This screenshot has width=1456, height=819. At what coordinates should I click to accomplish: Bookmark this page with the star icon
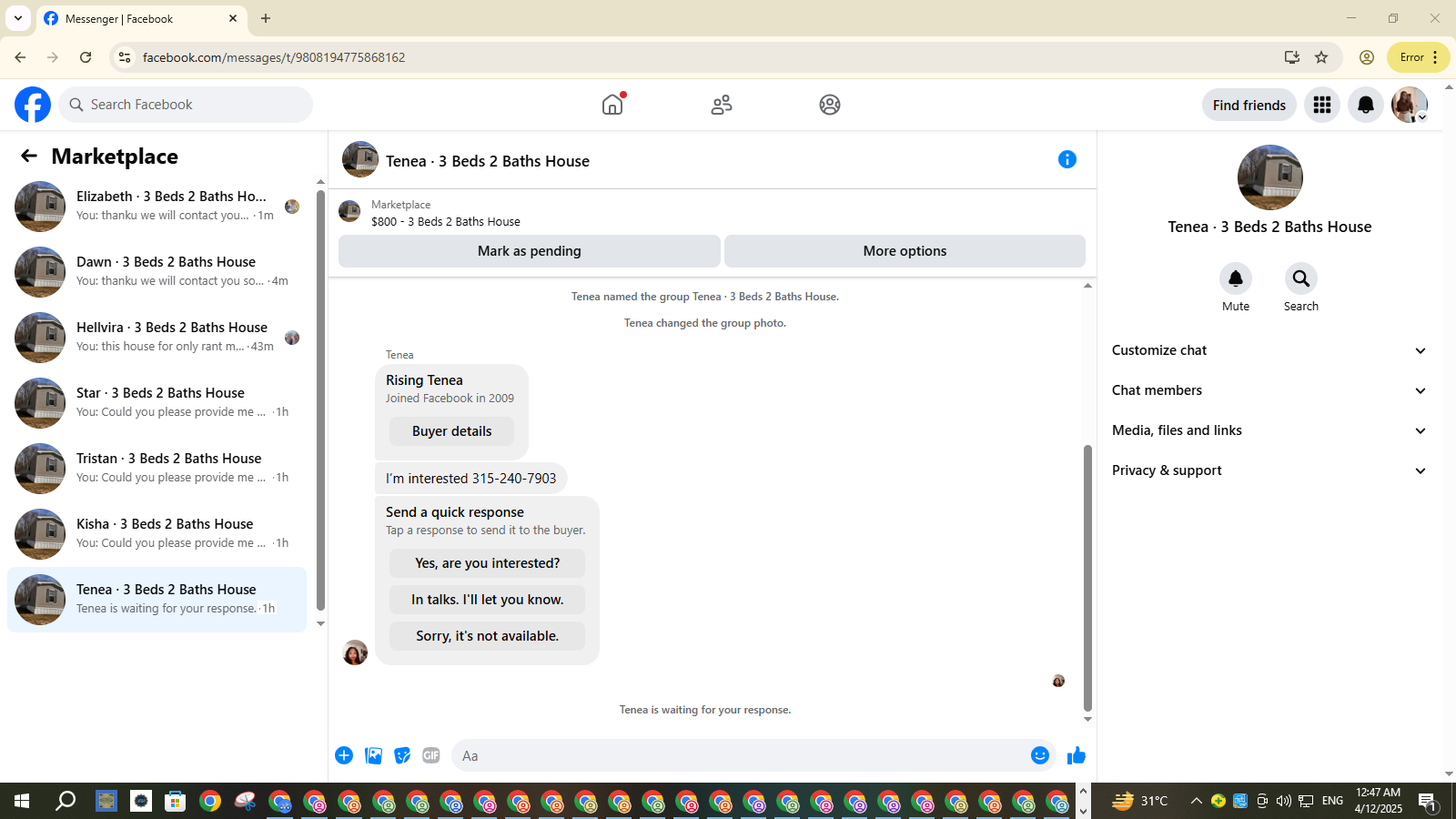tap(1321, 57)
